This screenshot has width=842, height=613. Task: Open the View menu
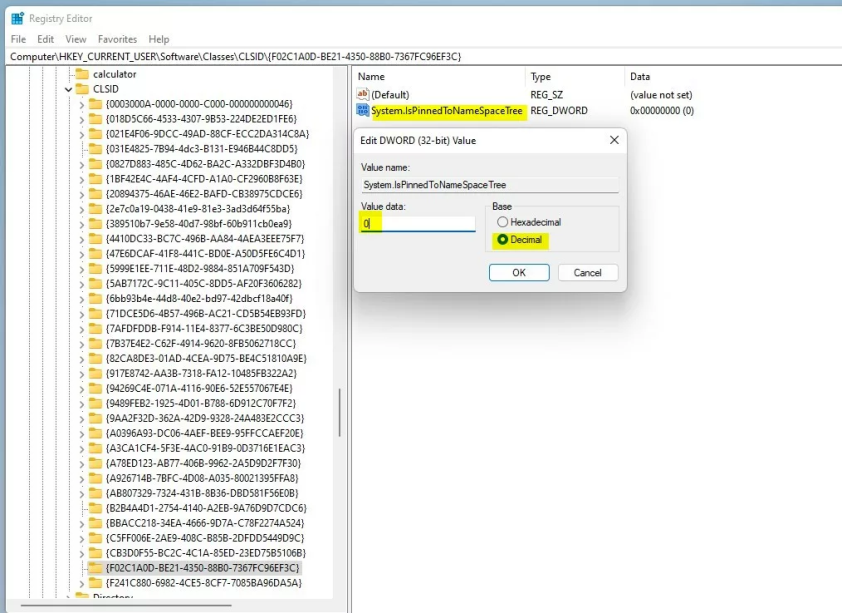pyautogui.click(x=76, y=39)
